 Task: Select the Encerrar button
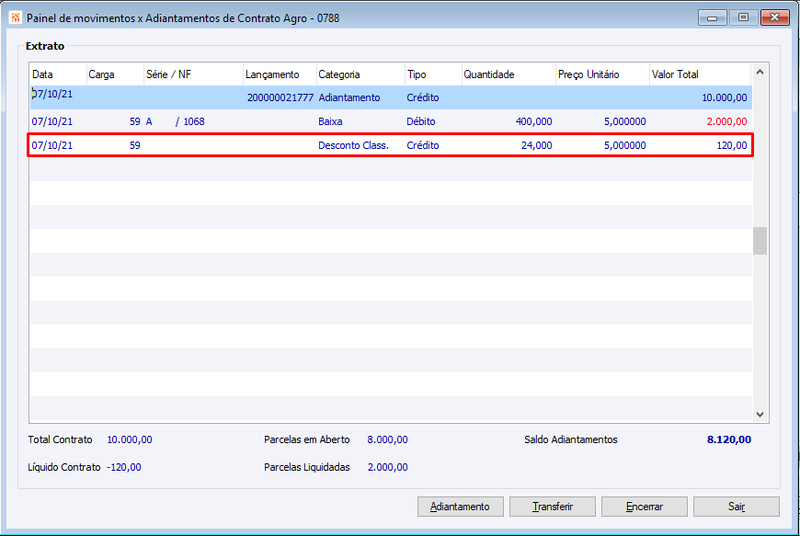click(x=644, y=506)
